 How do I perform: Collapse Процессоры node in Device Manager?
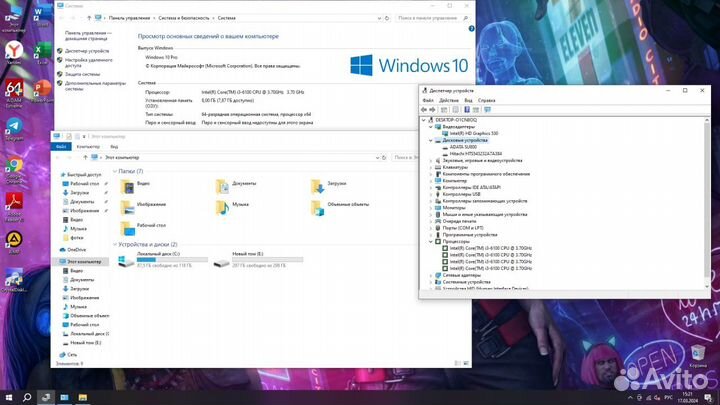431,242
